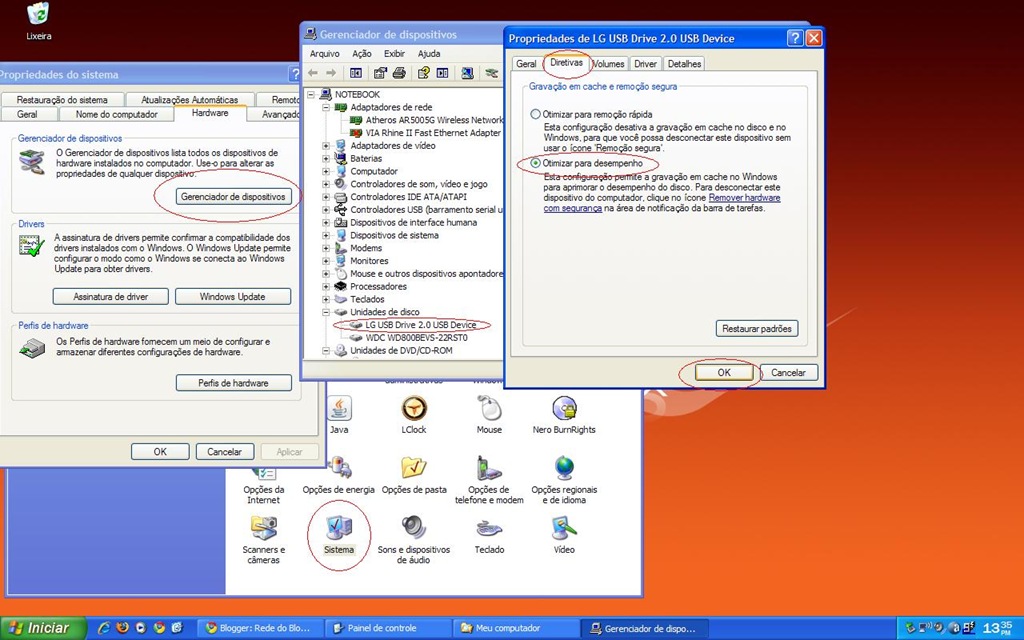Screen dimensions: 1024x640
Task: Open the Nero BurnRights icon
Action: pyautogui.click(x=564, y=415)
